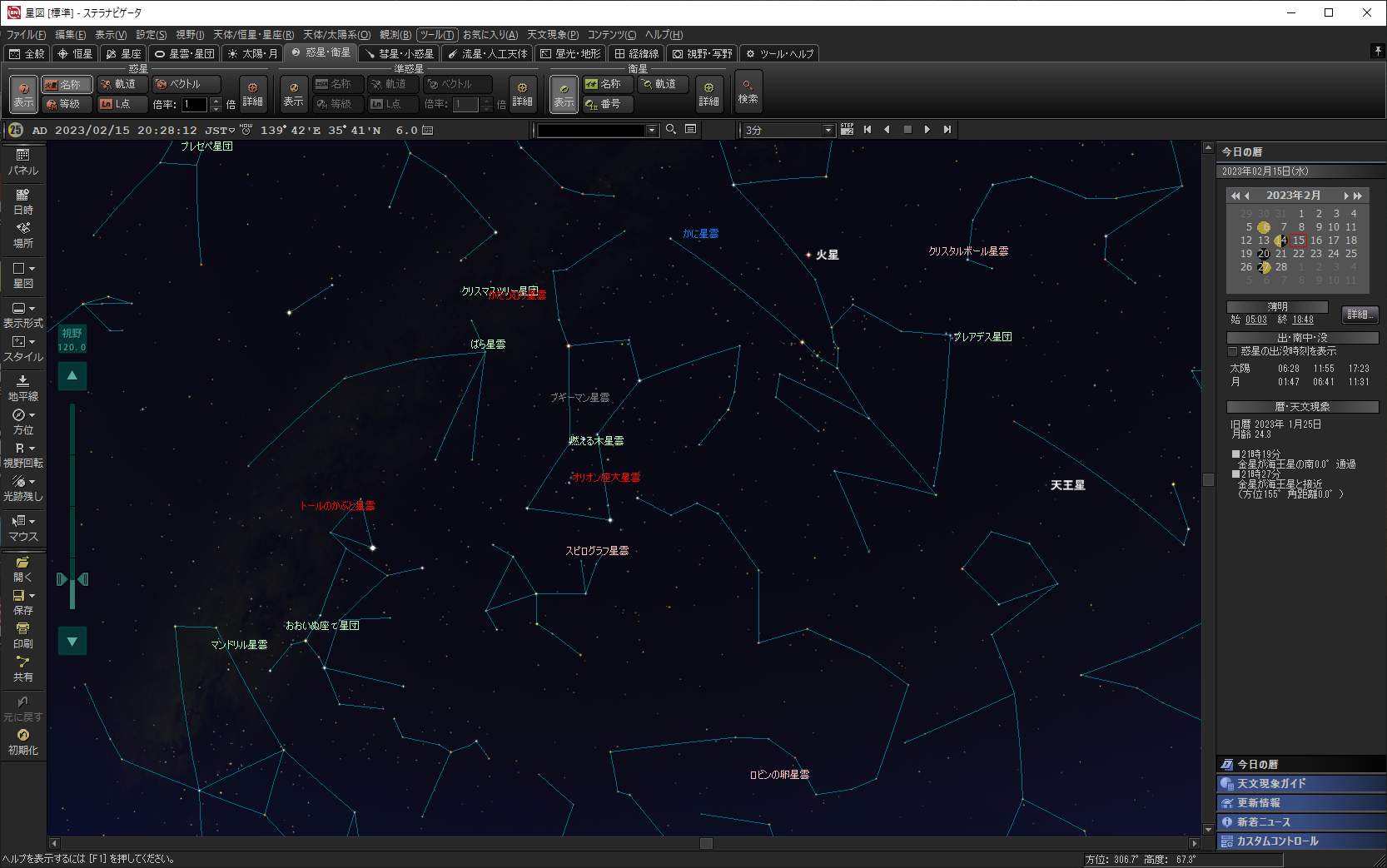Toggle satellite 表示 display button
Screen dimensions: 1387x868
point(564,93)
